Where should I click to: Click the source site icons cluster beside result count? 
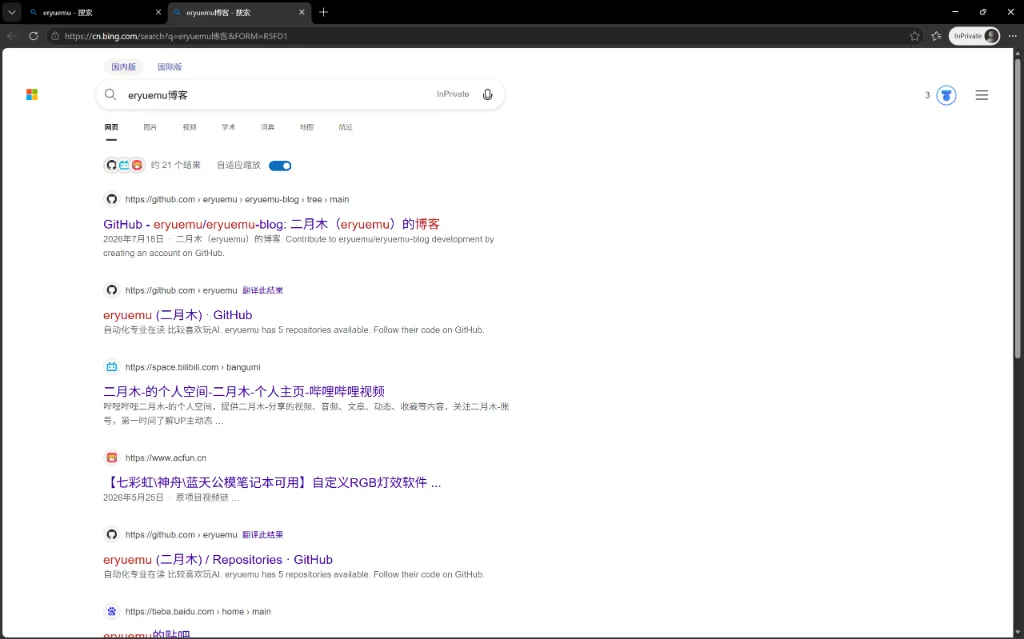(124, 165)
